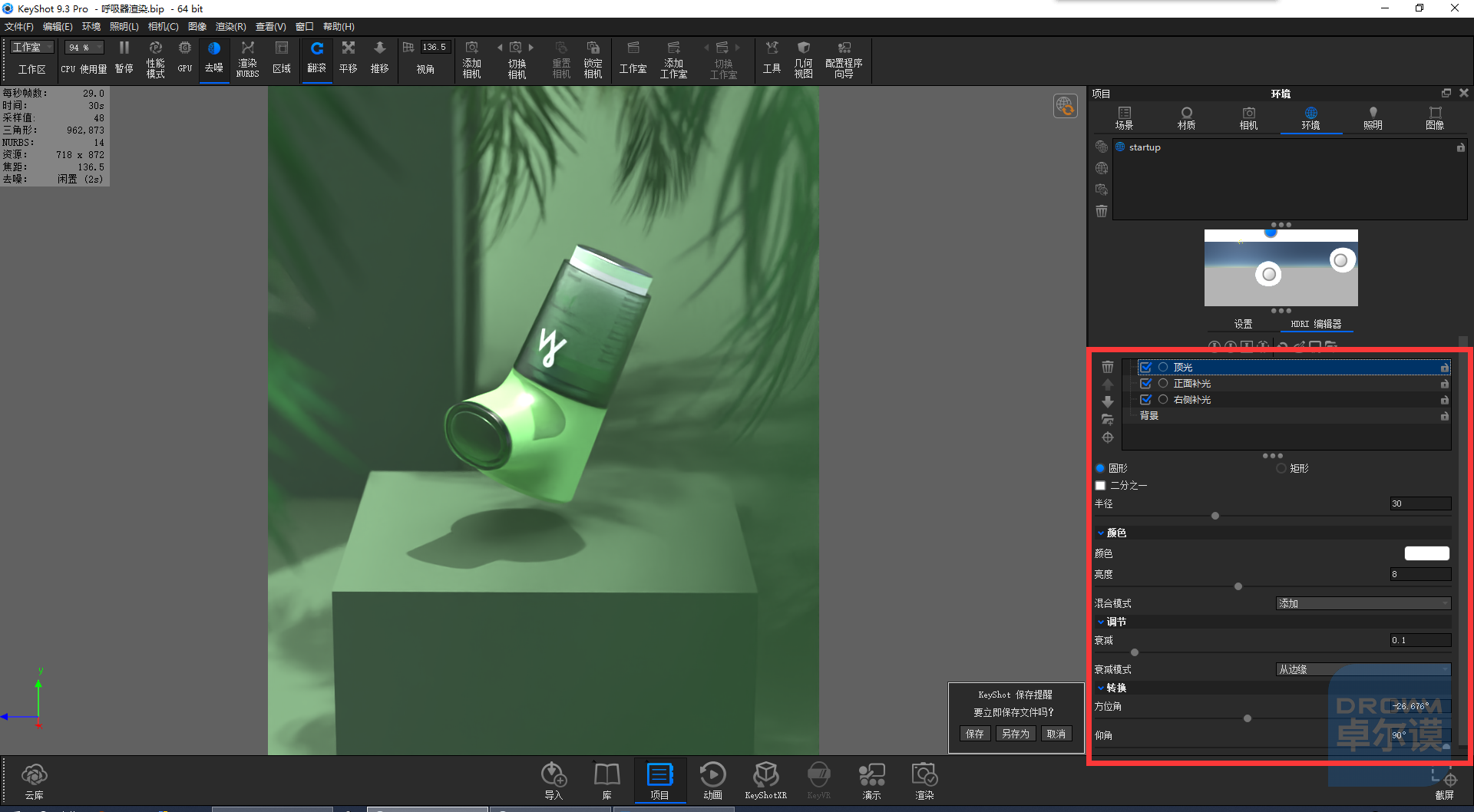Image resolution: width=1474 pixels, height=812 pixels.
Task: Toggle lock on the 顶光 pin row
Action: pos(1444,368)
